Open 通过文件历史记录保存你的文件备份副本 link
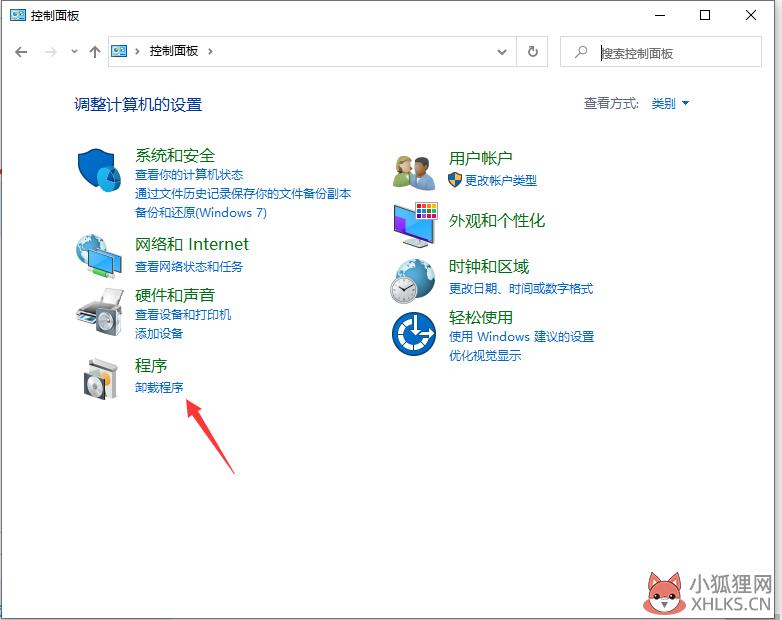This screenshot has width=782, height=620. [x=243, y=194]
